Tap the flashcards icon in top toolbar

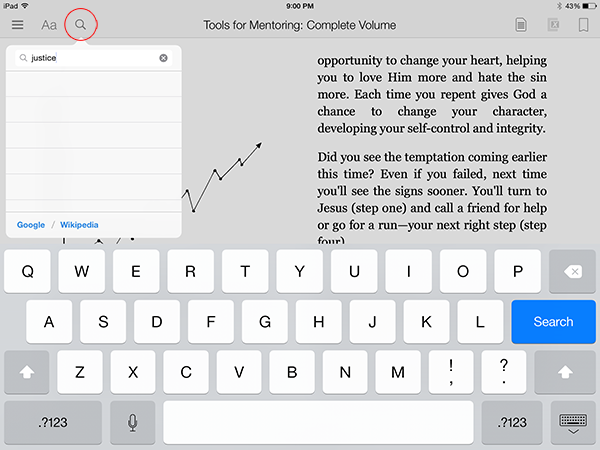point(553,25)
